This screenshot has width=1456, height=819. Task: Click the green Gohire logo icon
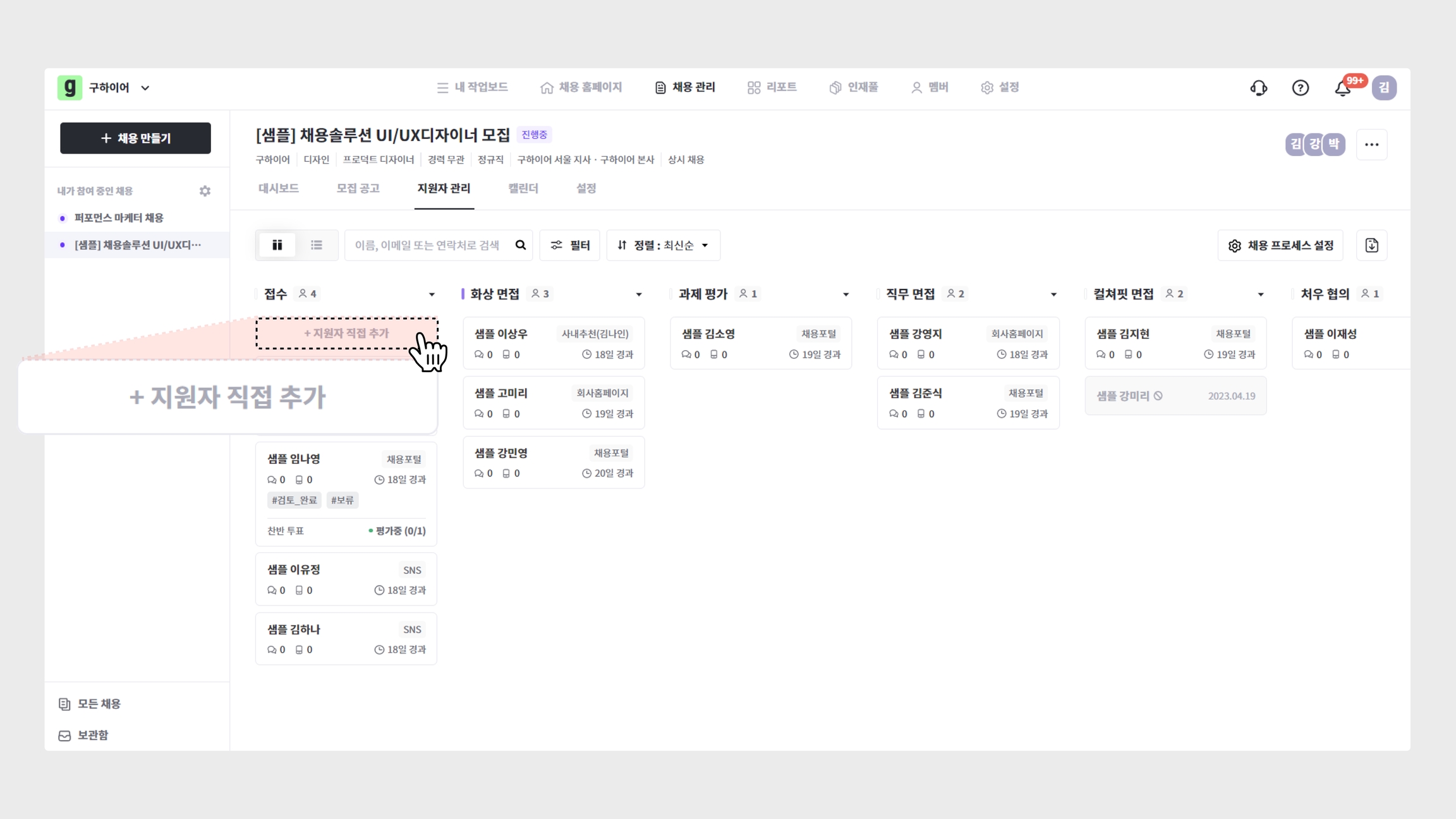pos(70,87)
